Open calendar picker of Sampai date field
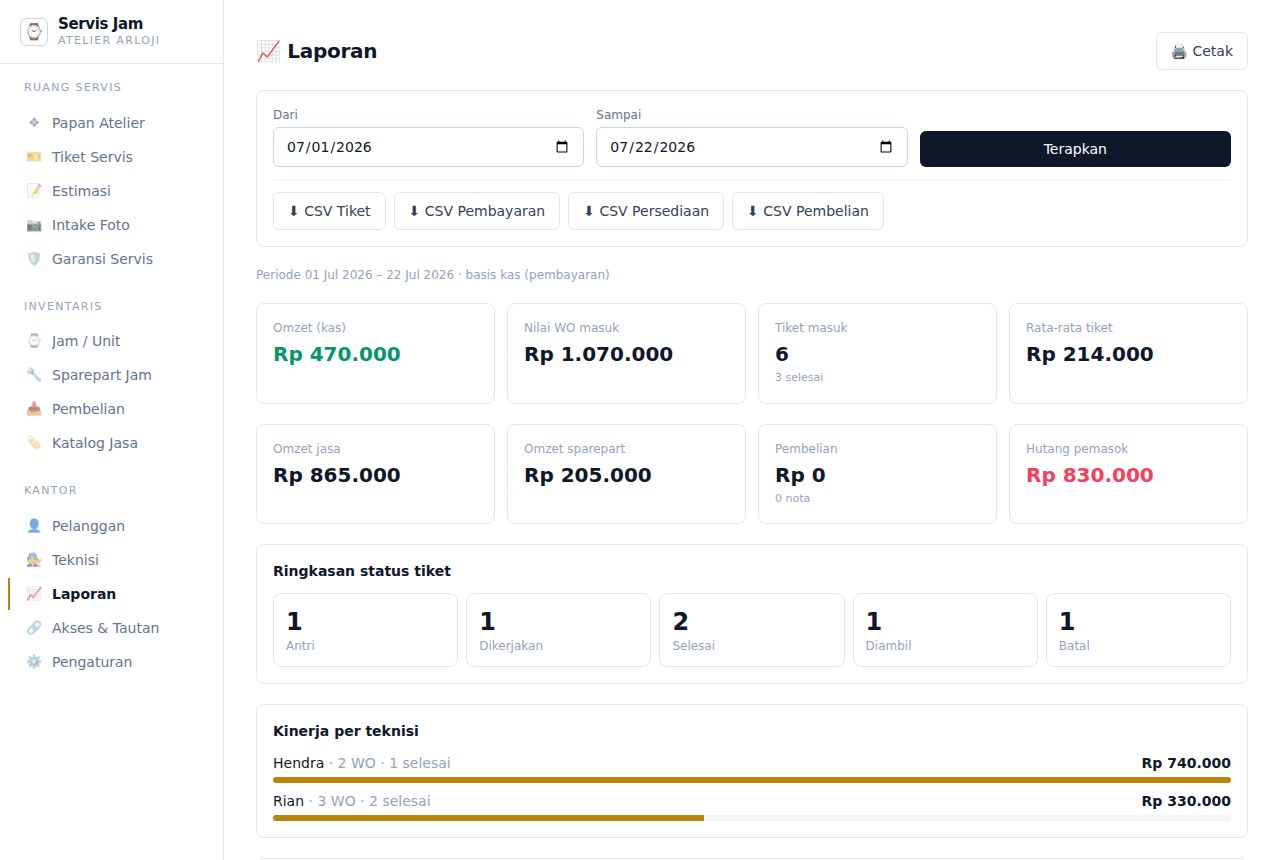 tap(886, 147)
